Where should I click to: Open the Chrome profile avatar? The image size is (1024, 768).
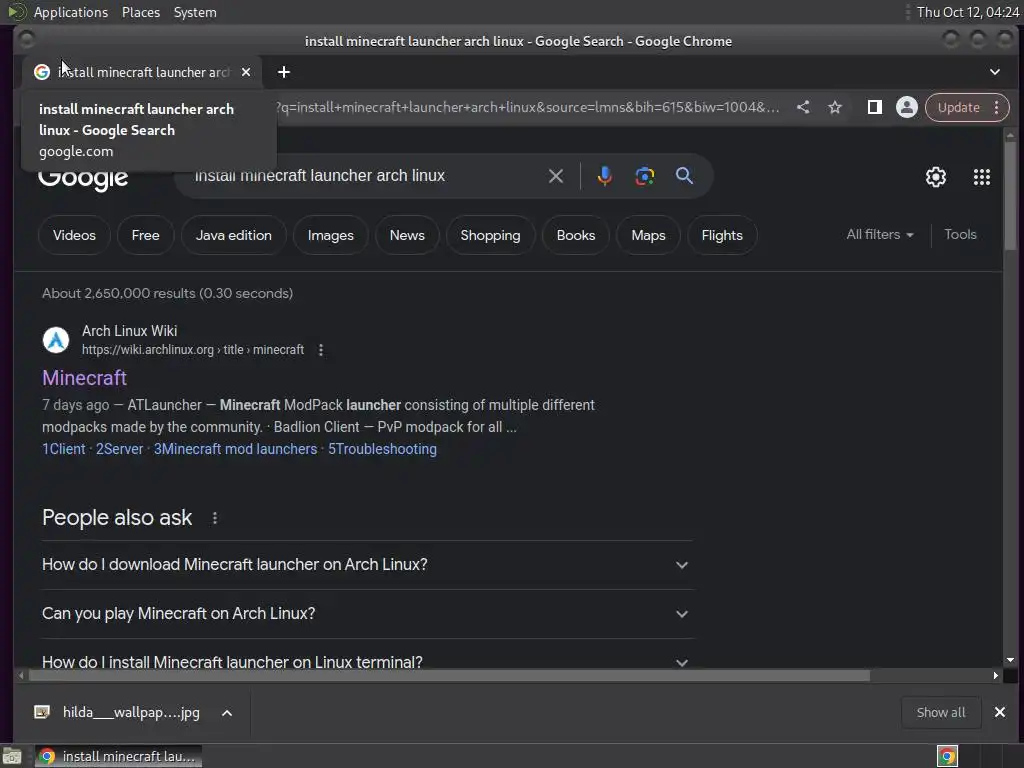[906, 107]
